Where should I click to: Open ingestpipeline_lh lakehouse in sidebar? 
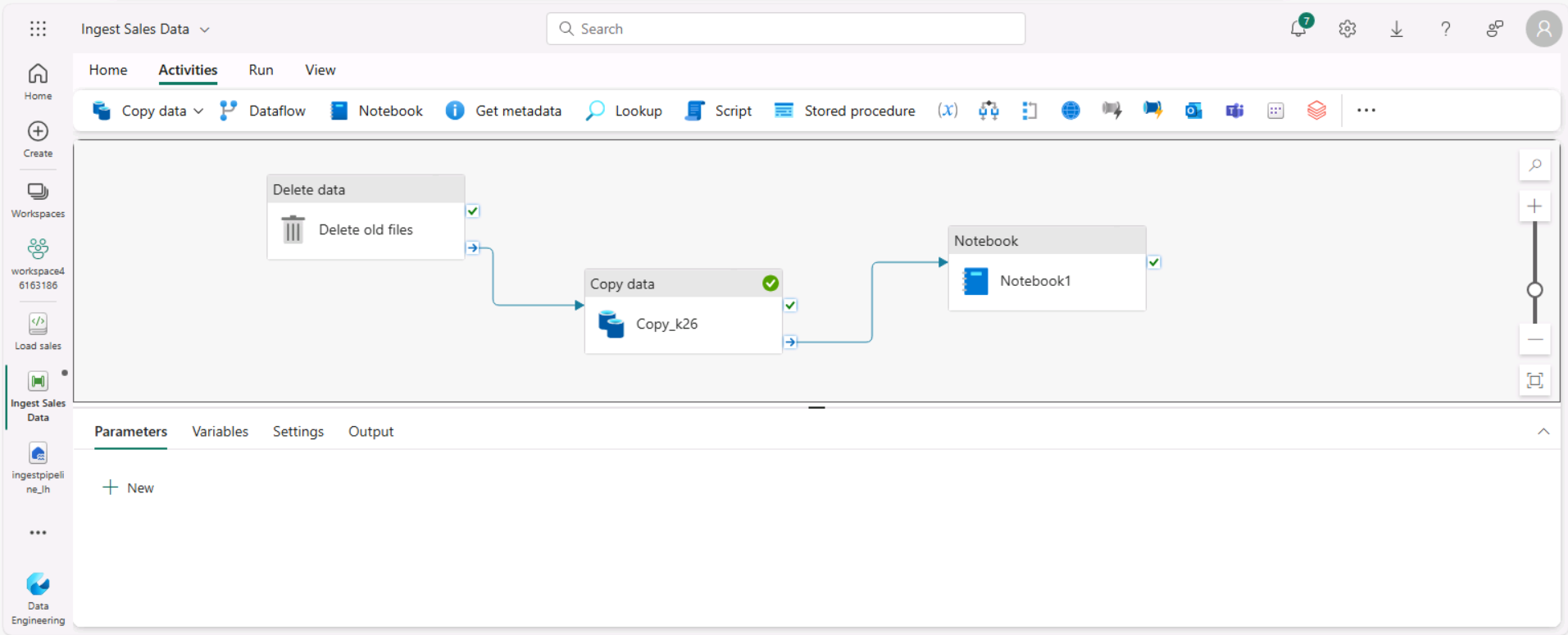pos(38,468)
